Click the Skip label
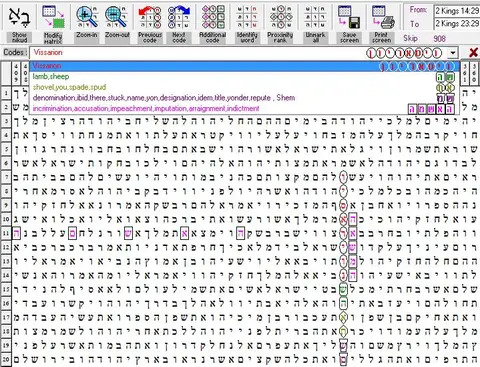 pyautogui.click(x=410, y=38)
